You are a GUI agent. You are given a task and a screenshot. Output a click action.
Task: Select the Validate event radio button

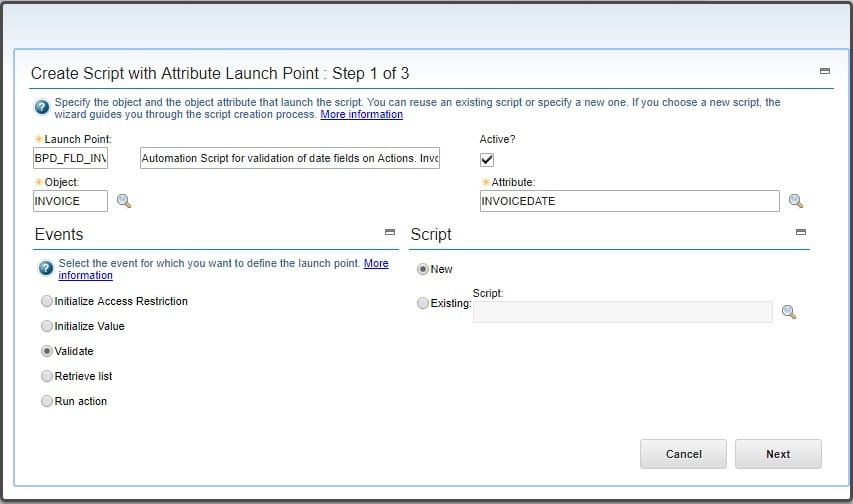47,351
